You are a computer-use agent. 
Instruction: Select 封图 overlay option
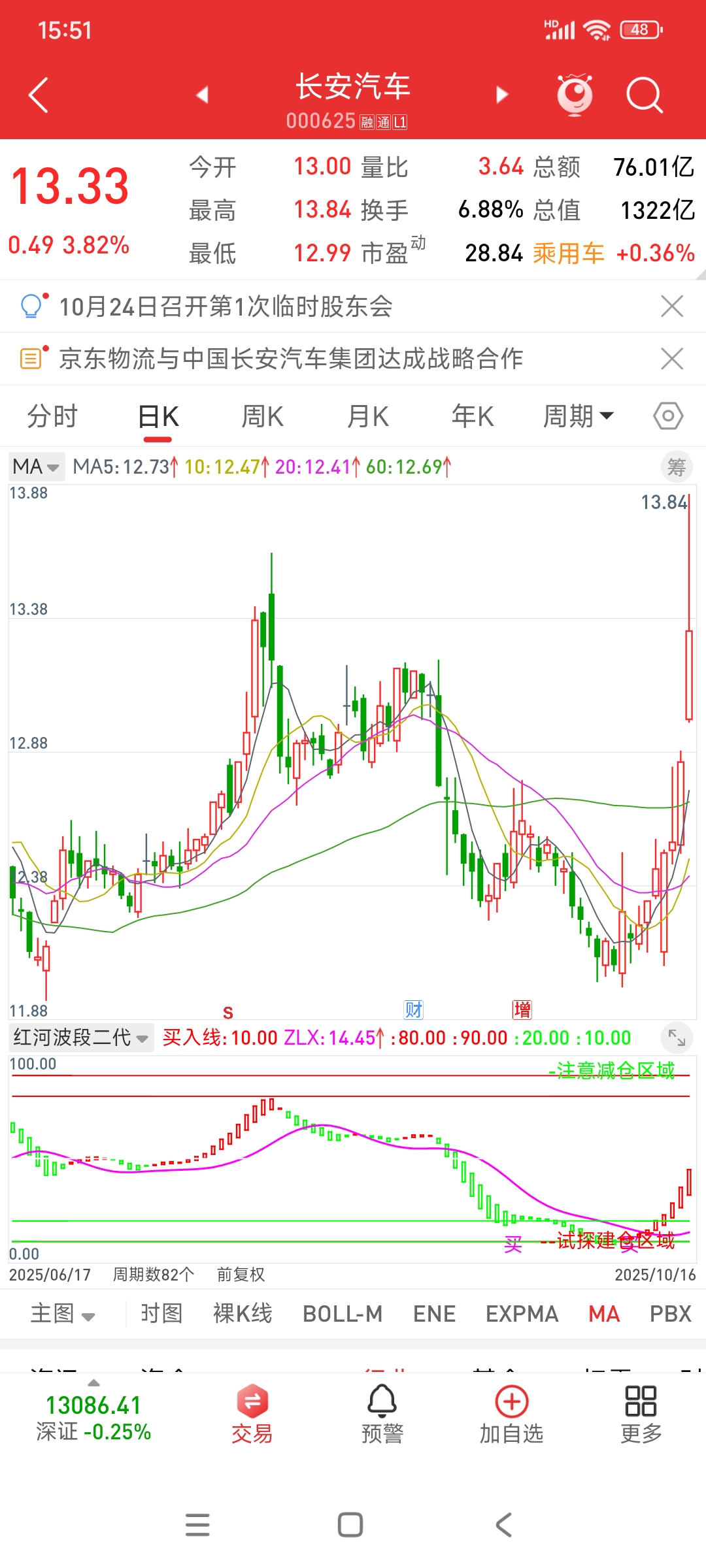pos(161,1314)
